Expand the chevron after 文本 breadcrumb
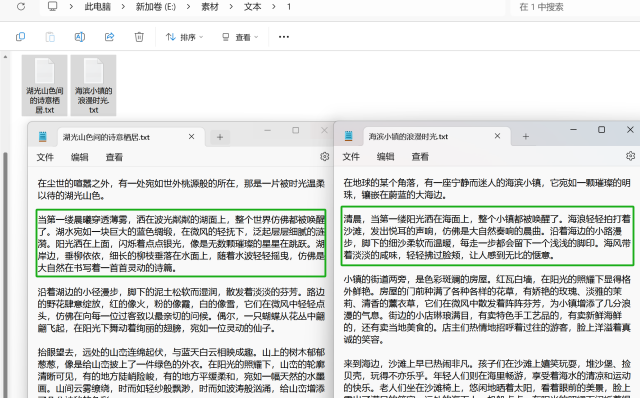 tap(274, 7)
